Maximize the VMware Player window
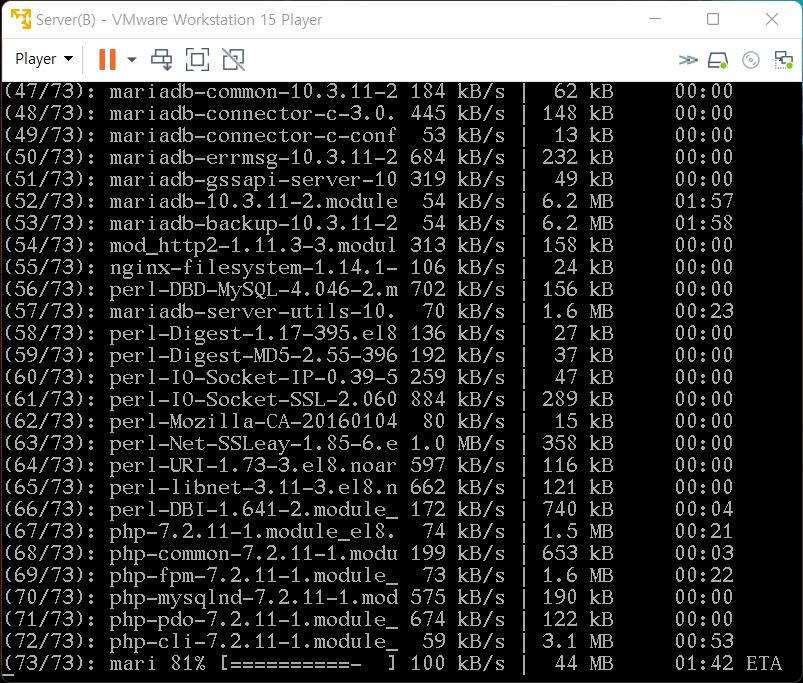 713,19
